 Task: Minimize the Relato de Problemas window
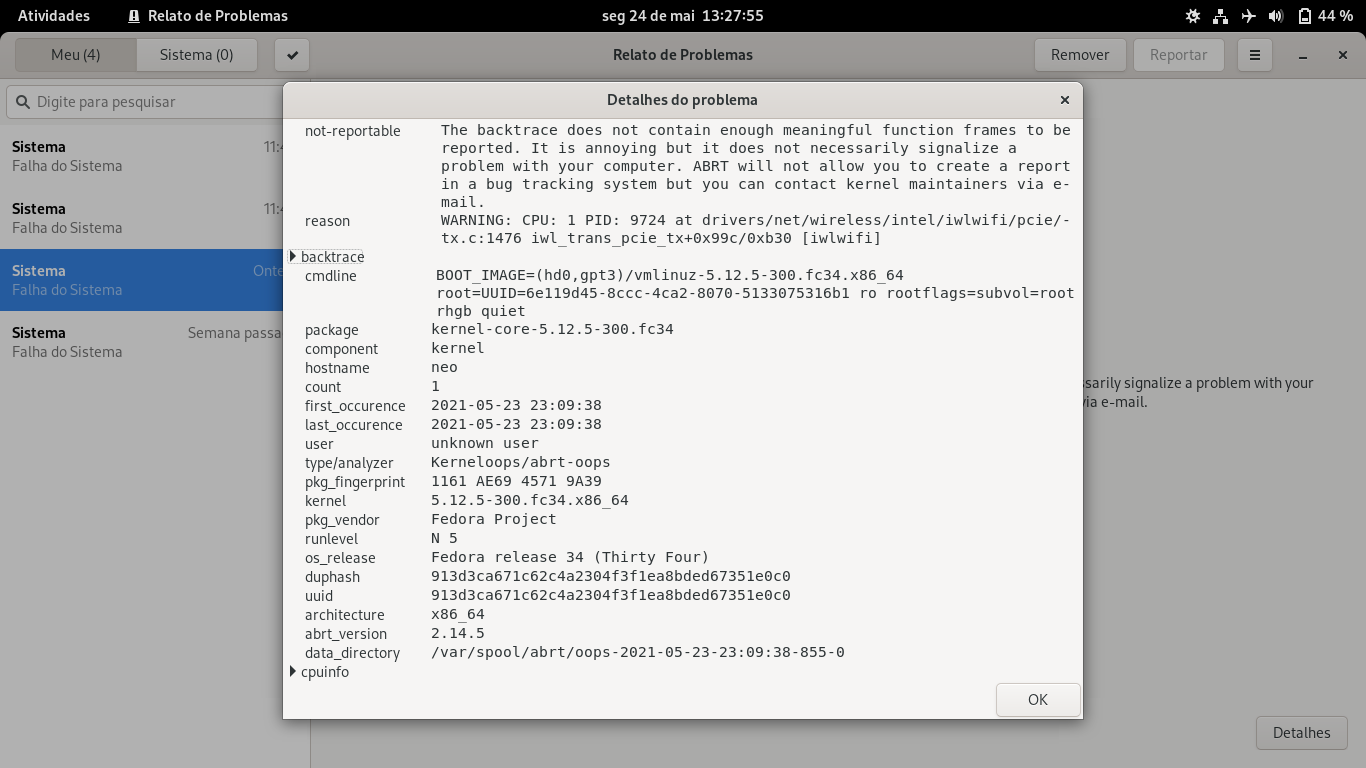[1304, 56]
